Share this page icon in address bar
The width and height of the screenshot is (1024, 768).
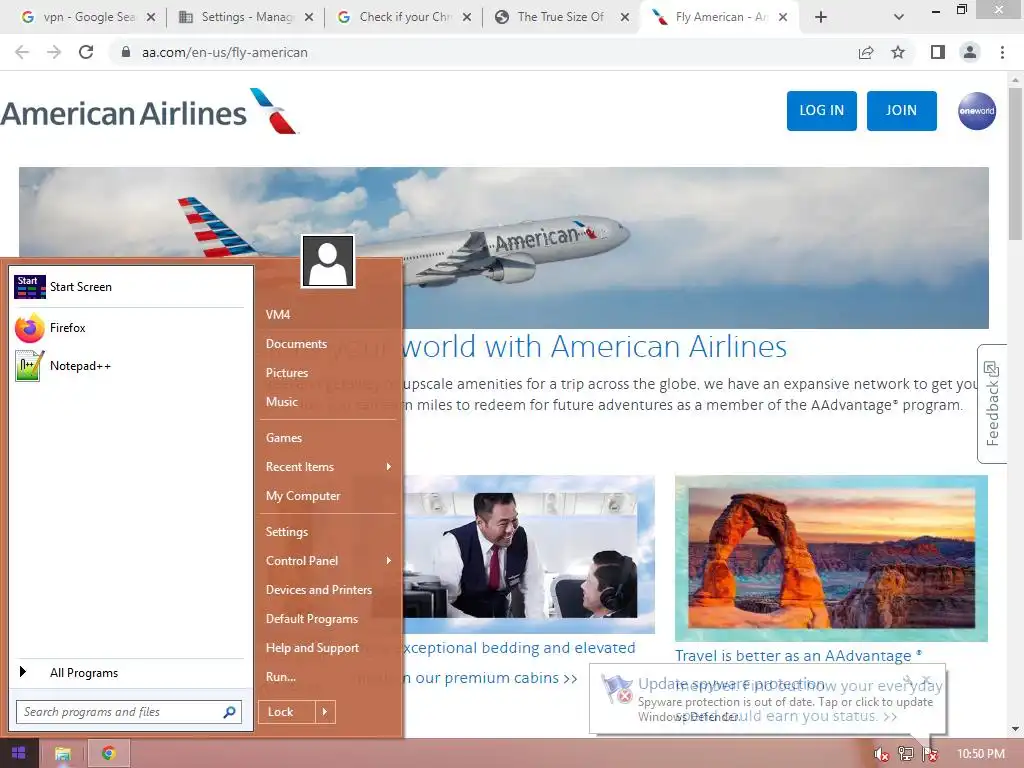(866, 52)
